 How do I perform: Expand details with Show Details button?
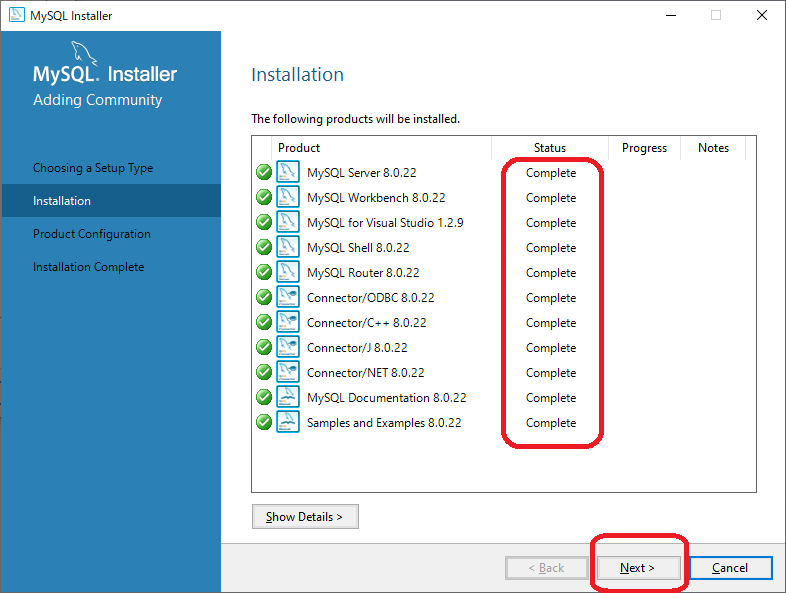point(305,516)
